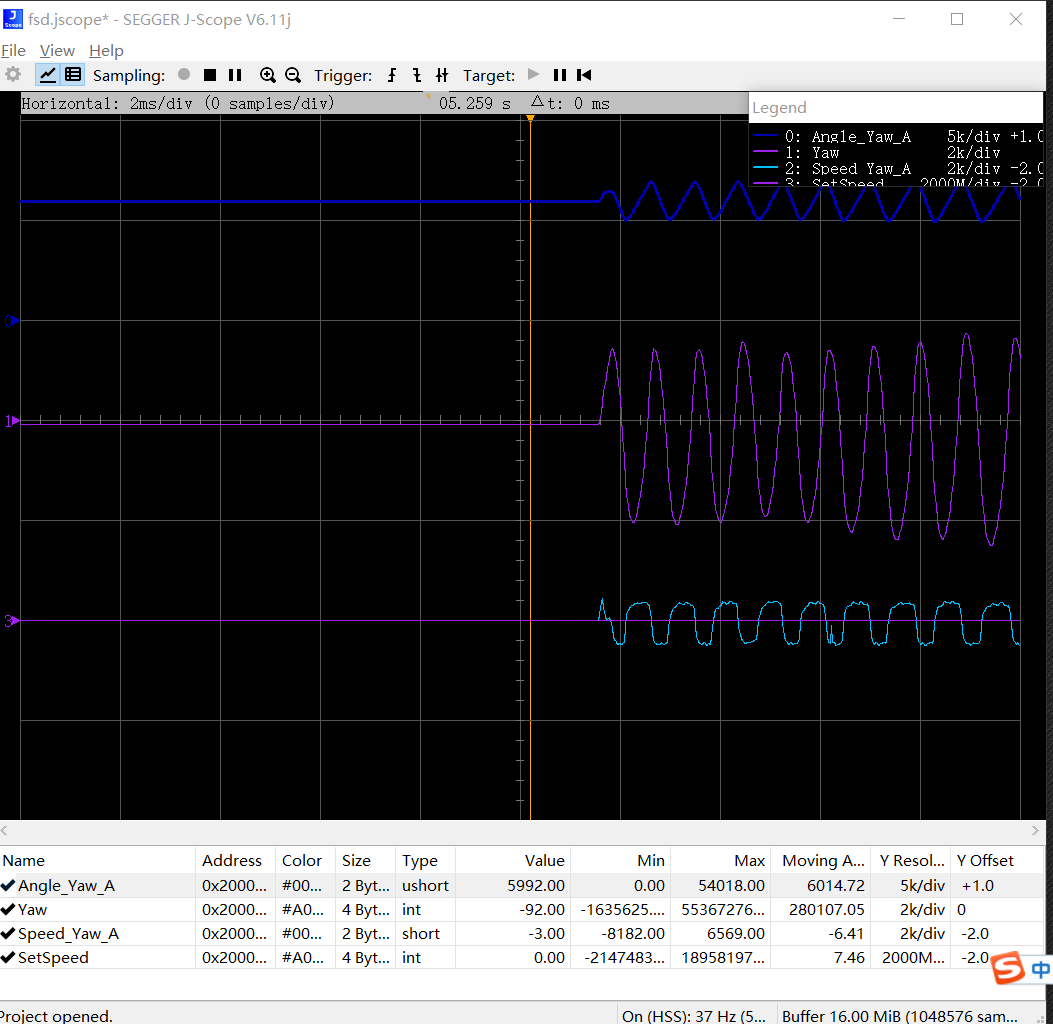Click the Max column header
The width and height of the screenshot is (1053, 1024).
coord(721,861)
